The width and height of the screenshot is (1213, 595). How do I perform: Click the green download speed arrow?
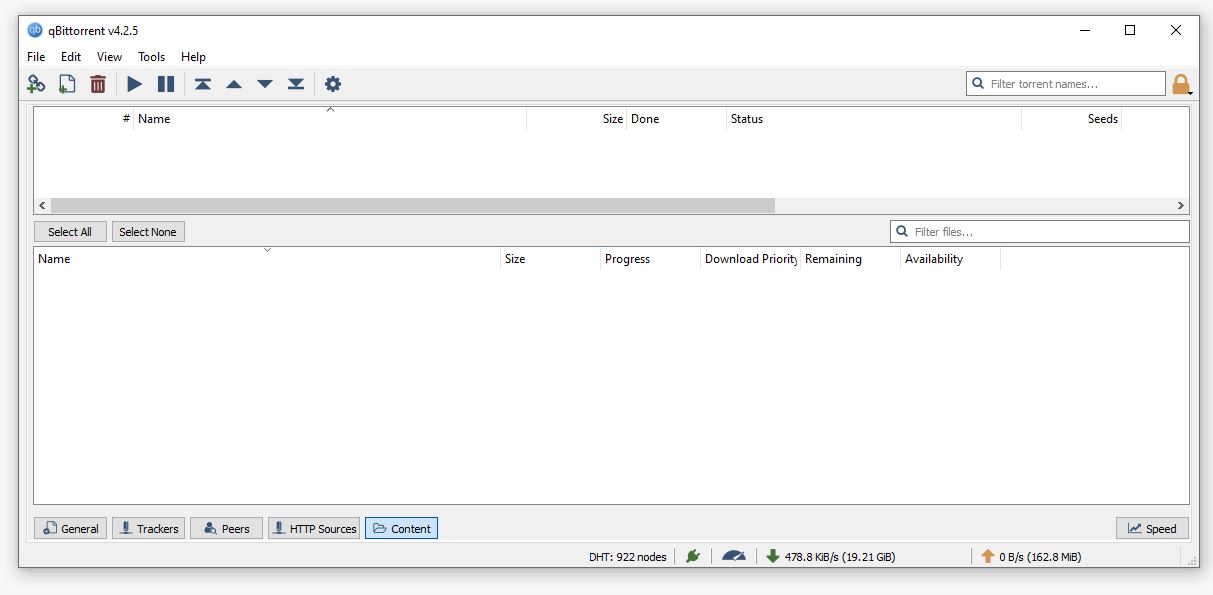773,556
